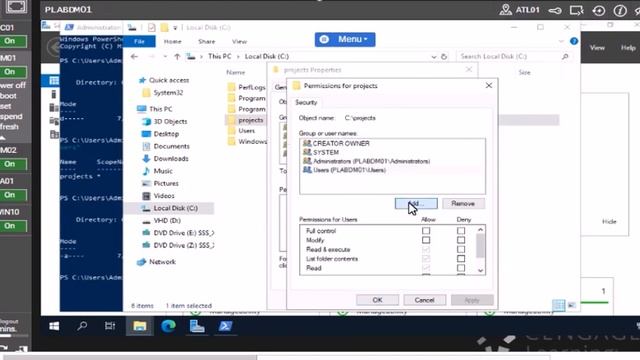Click the ATL01 location icon in lab bar
The width and height of the screenshot is (640, 360).
(505, 9)
